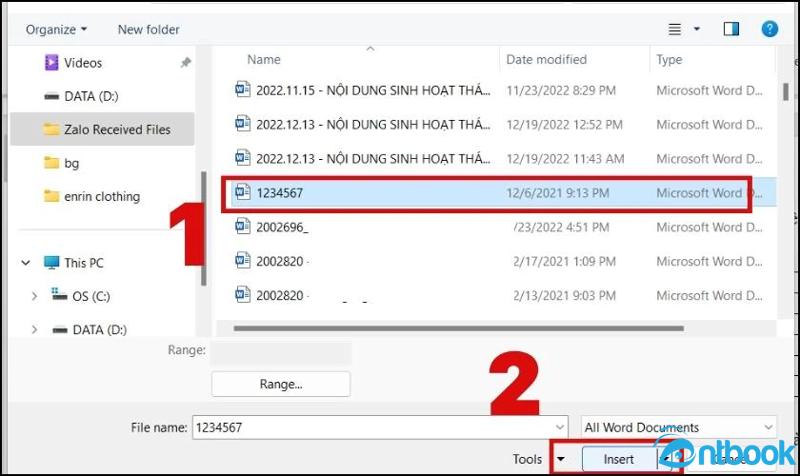Select the Zalo Received Files folder
Viewport: 800px width, 476px height.
(102, 130)
